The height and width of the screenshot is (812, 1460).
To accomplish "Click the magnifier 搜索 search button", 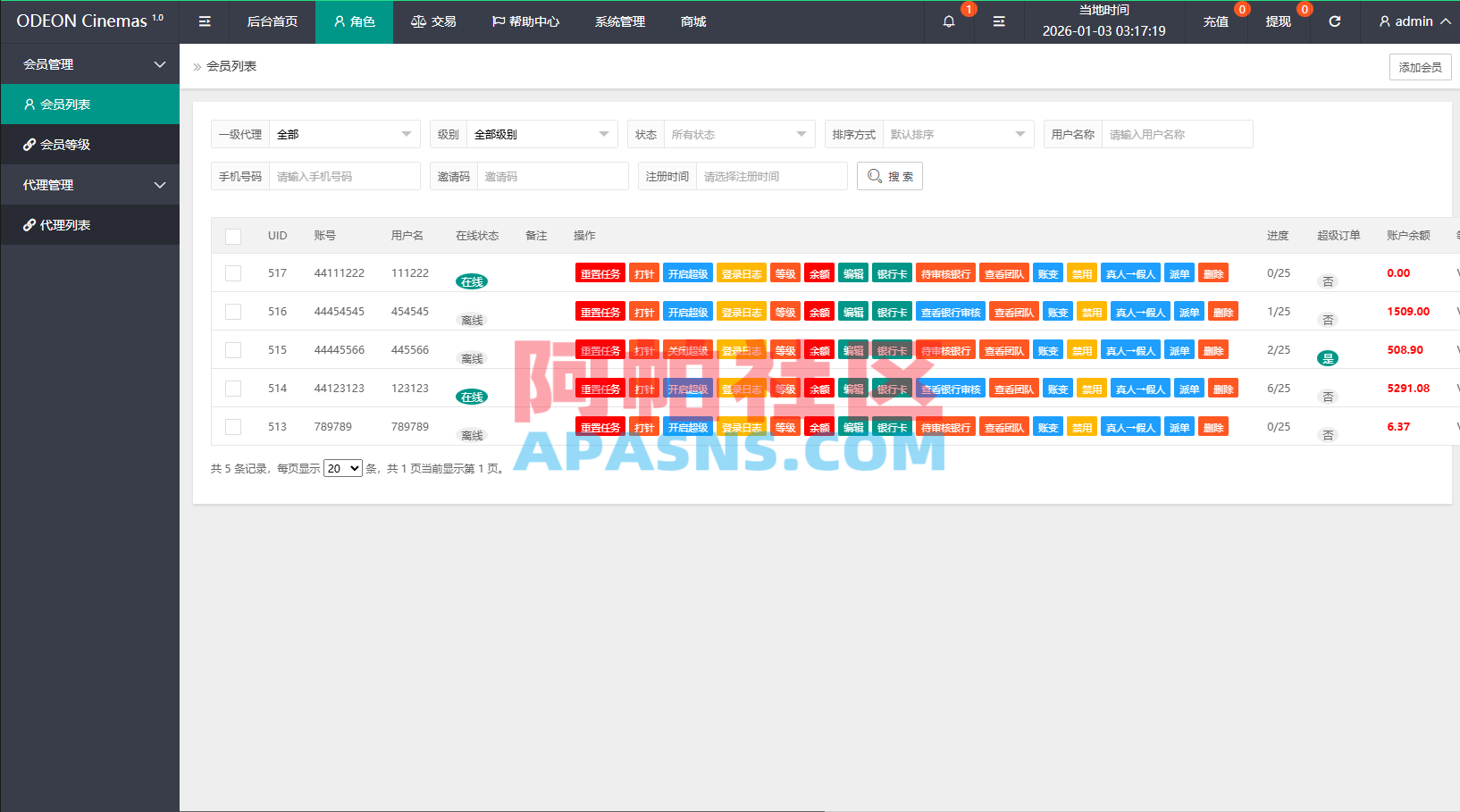I will coord(890,176).
